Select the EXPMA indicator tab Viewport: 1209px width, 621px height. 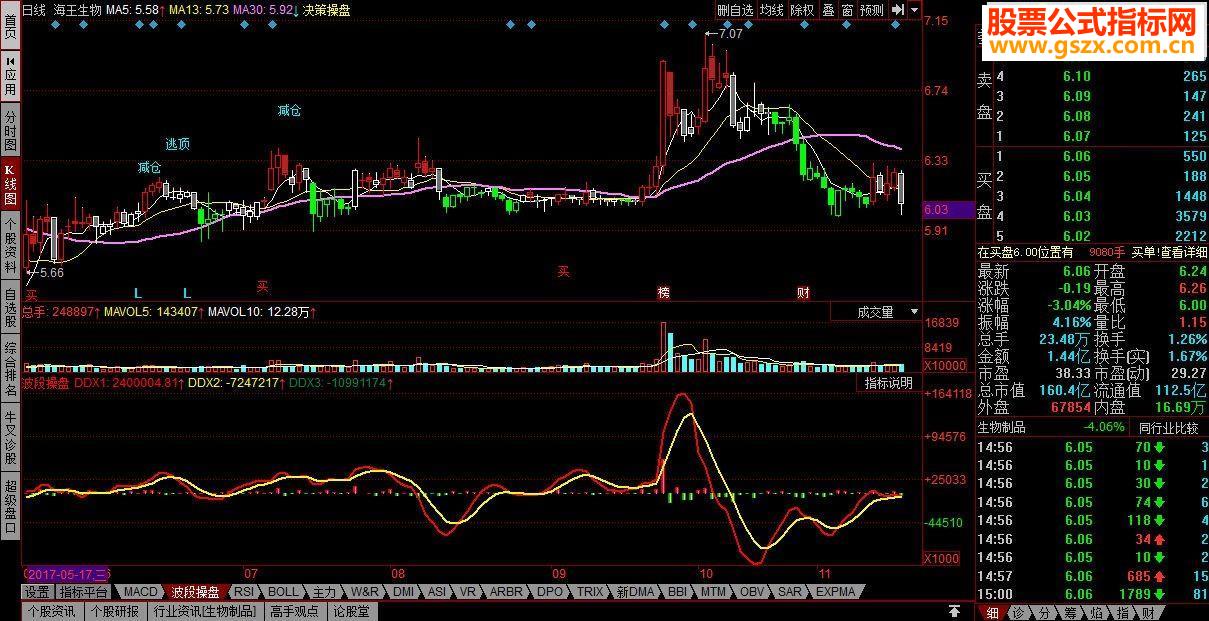836,592
